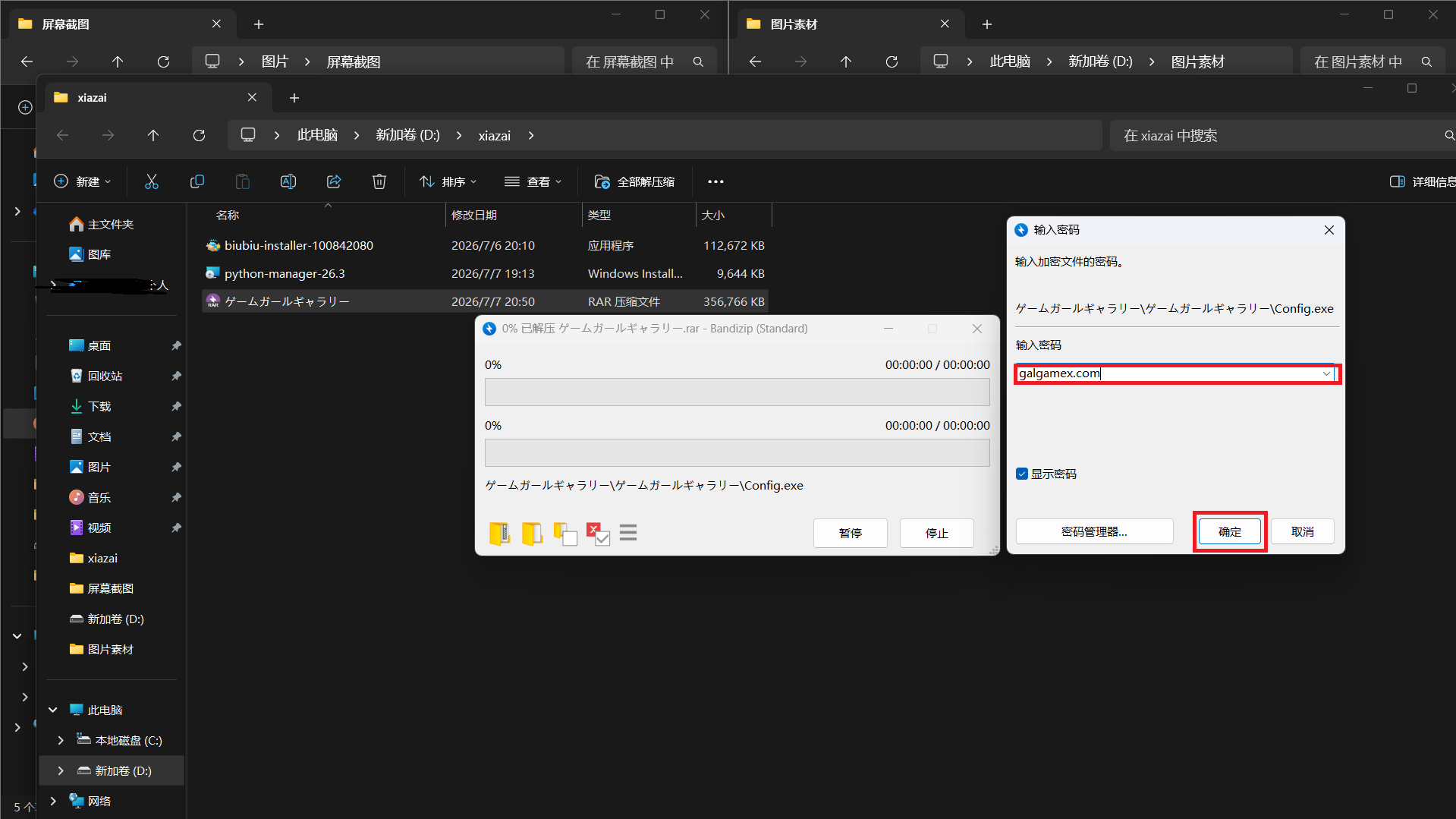Click 取消 in the password dialog

1303,531
